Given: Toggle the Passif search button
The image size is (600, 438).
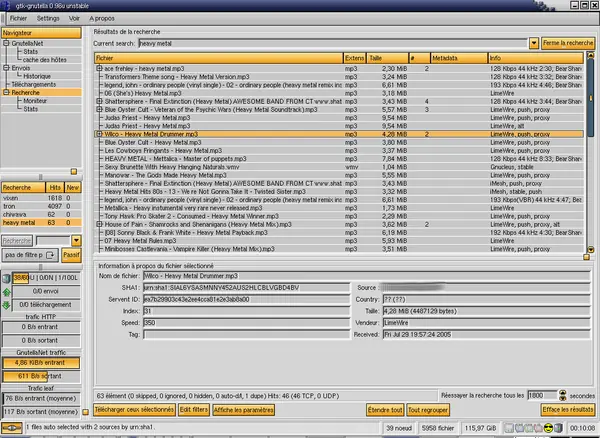Looking at the screenshot, I should [x=73, y=256].
